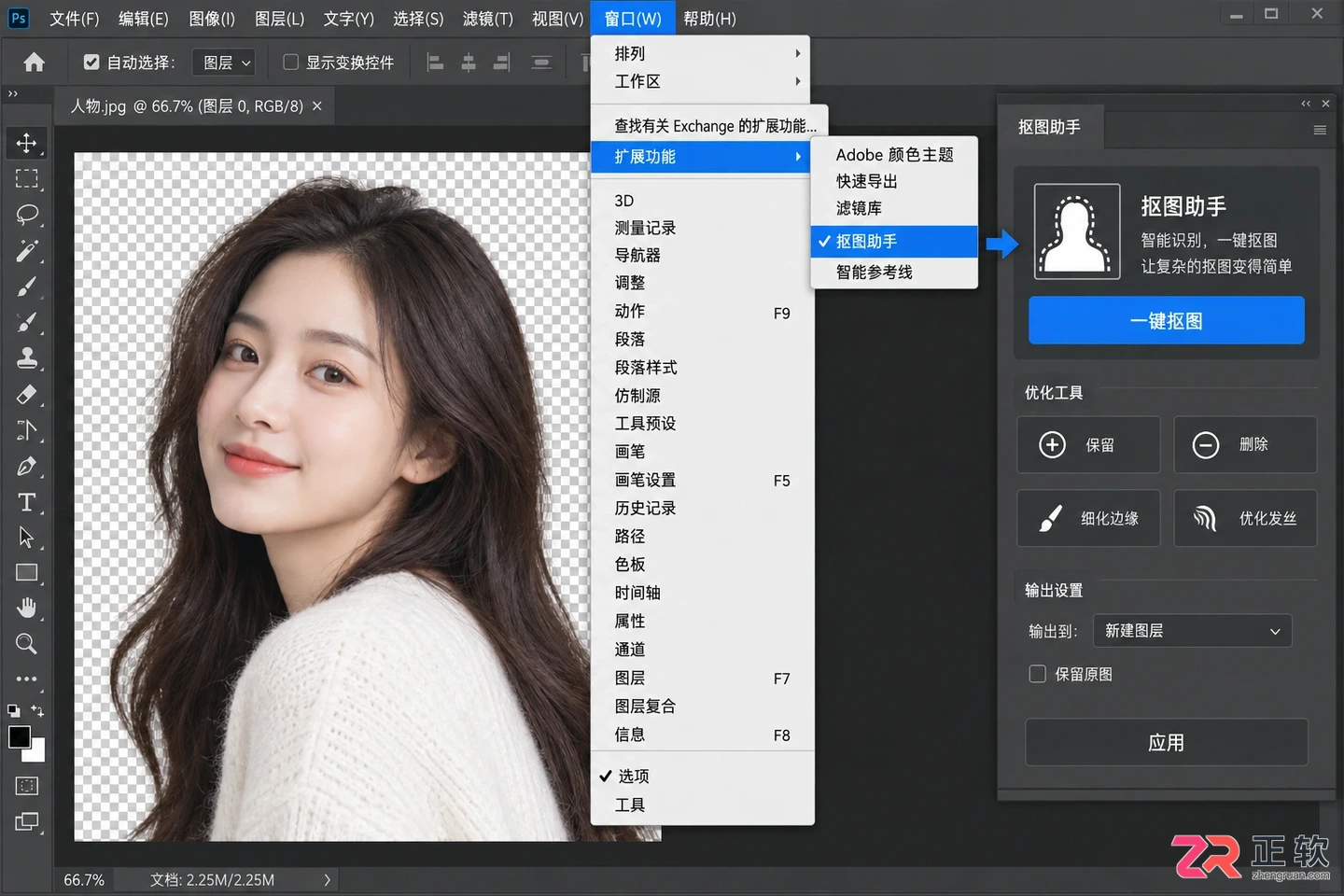The image size is (1344, 896).
Task: Open the 帮助(H) menu
Action: coord(709,19)
